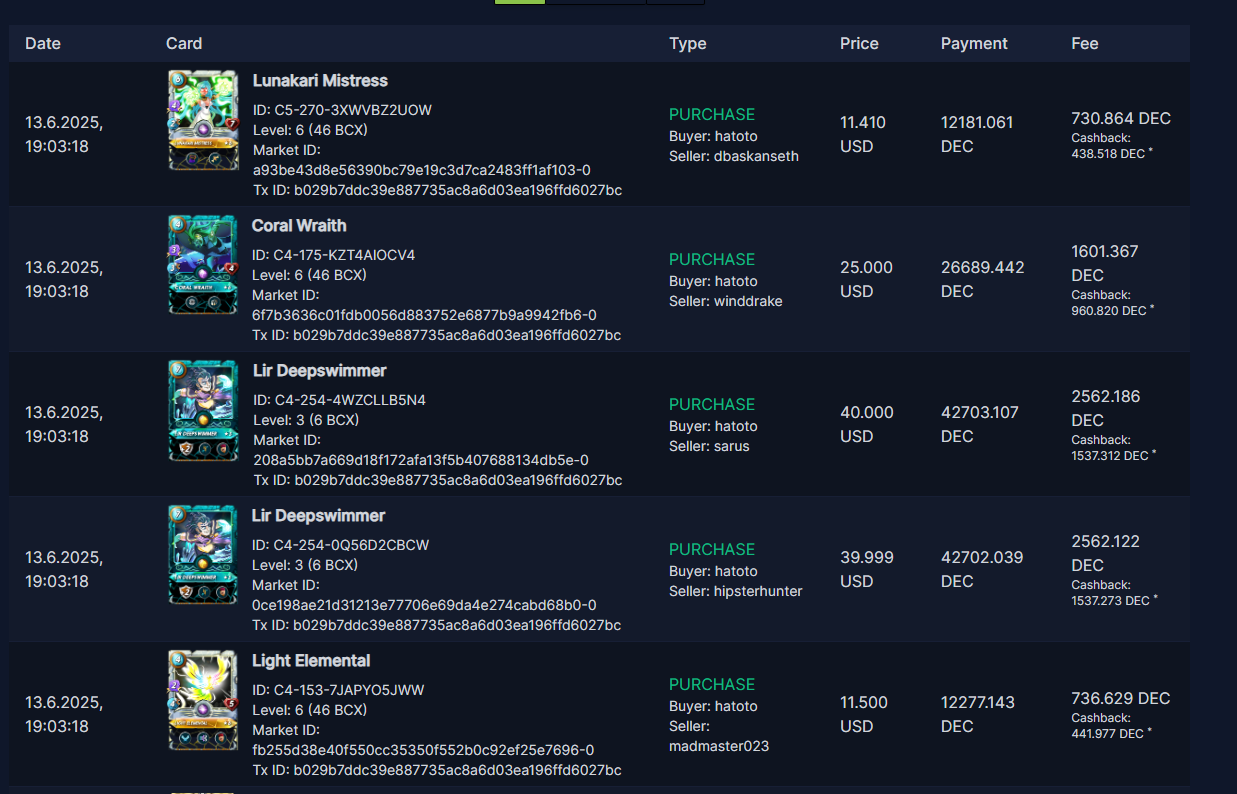The image size is (1237, 794).
Task: Select seller name dbaskanseth
Action: (756, 156)
